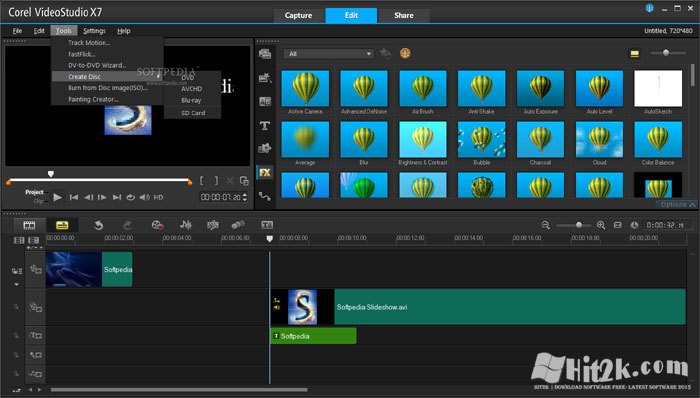
Task: Open the Media library panel icon
Action: (x=265, y=54)
